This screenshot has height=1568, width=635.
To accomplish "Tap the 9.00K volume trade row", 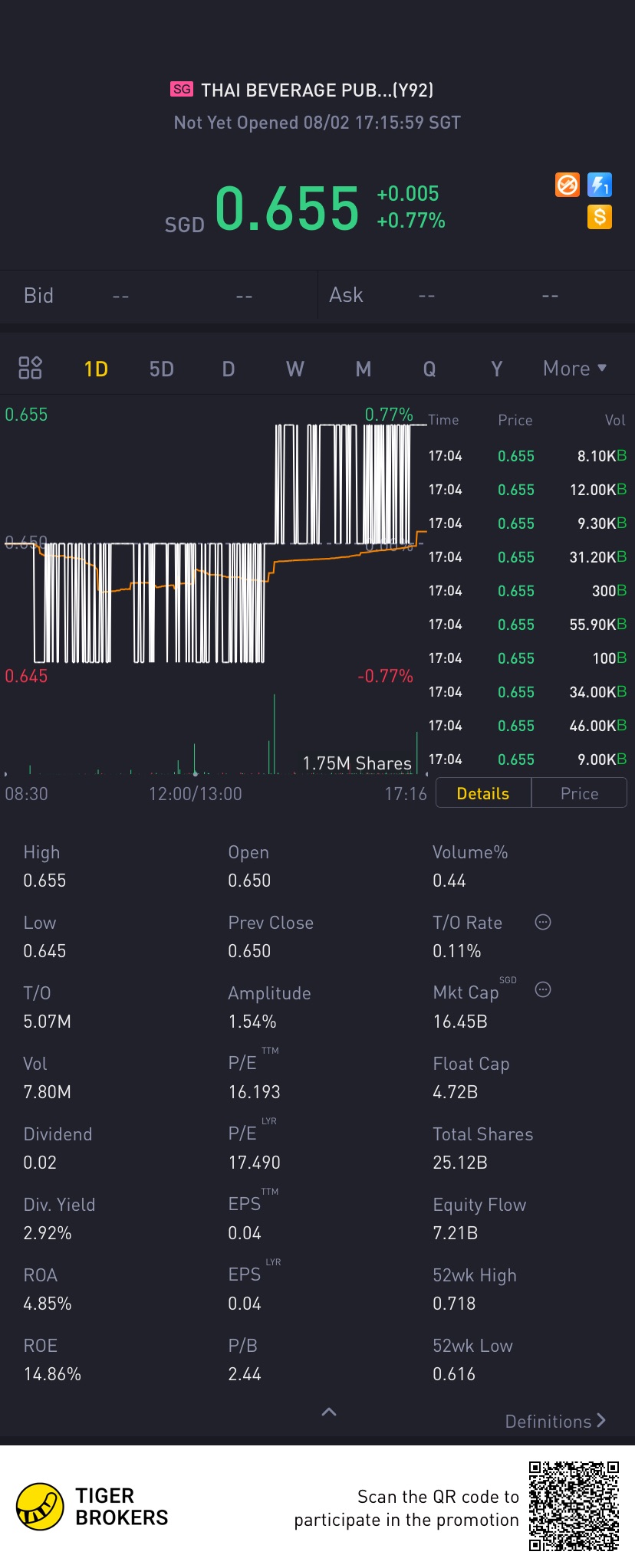I will pos(527,759).
